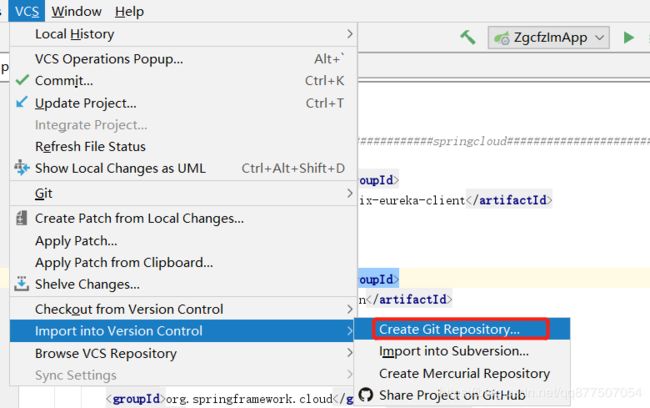Open the ZgcfzImApp run configuration dropdown

pos(548,37)
